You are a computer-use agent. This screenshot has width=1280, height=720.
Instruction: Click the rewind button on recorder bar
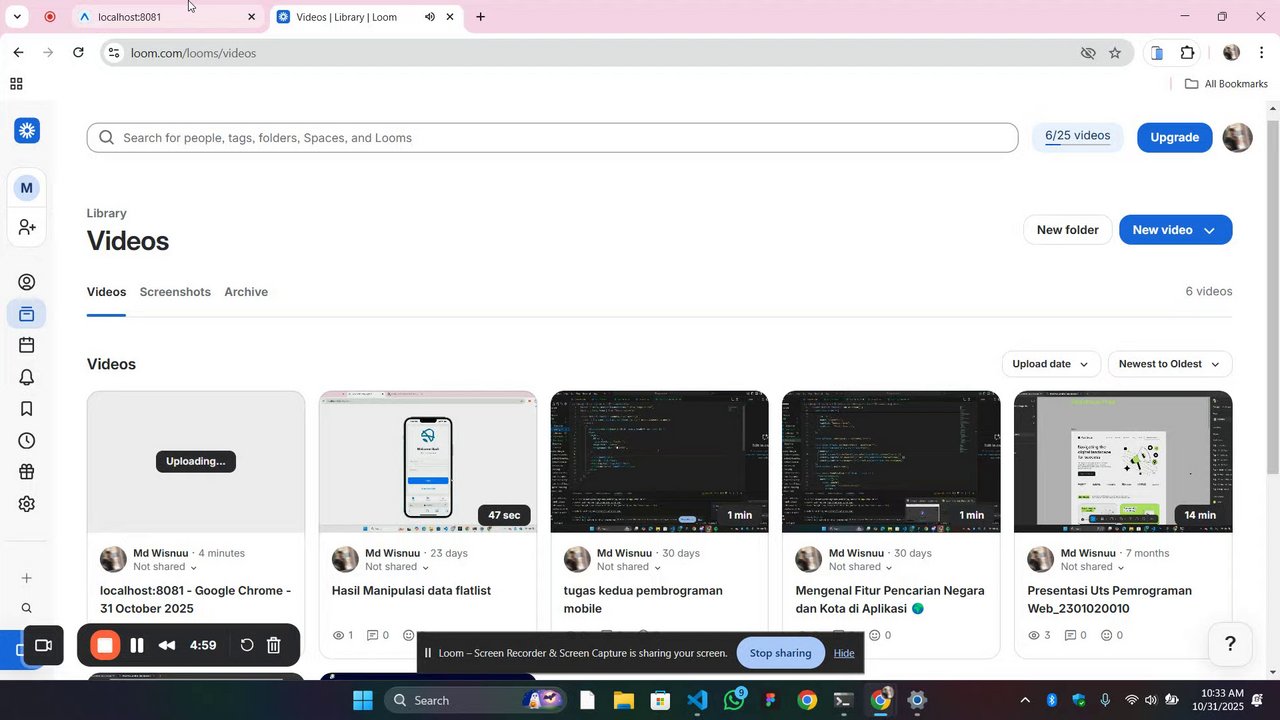167,646
